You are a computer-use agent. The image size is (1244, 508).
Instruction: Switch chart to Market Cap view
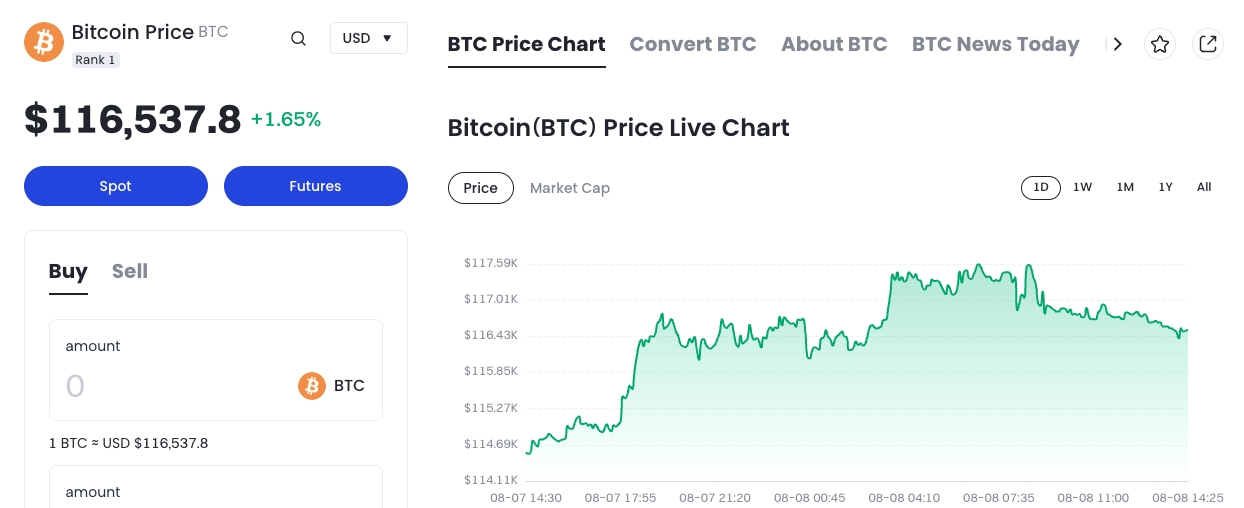tap(570, 188)
